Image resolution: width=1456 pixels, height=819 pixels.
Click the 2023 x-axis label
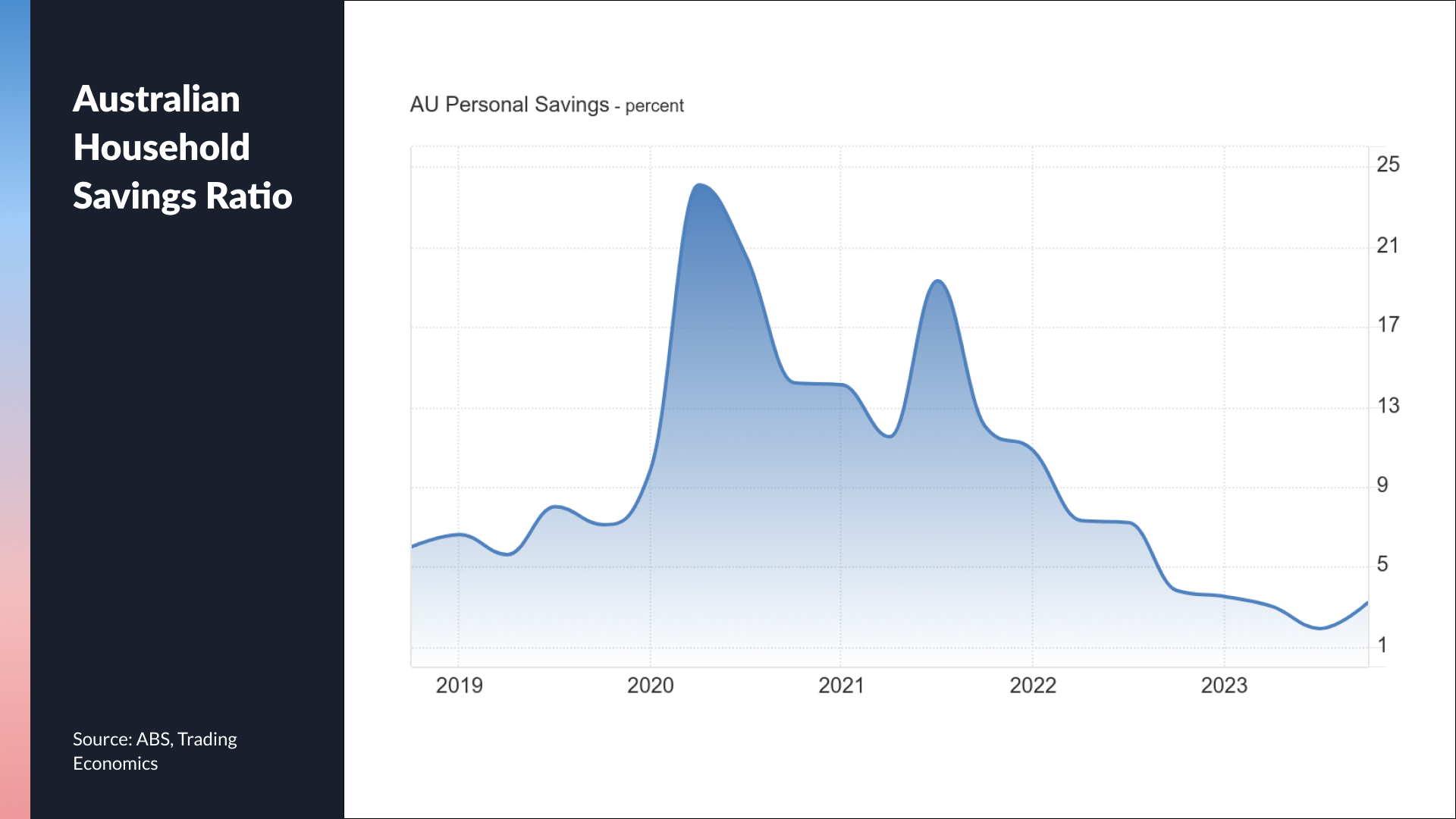(1223, 686)
